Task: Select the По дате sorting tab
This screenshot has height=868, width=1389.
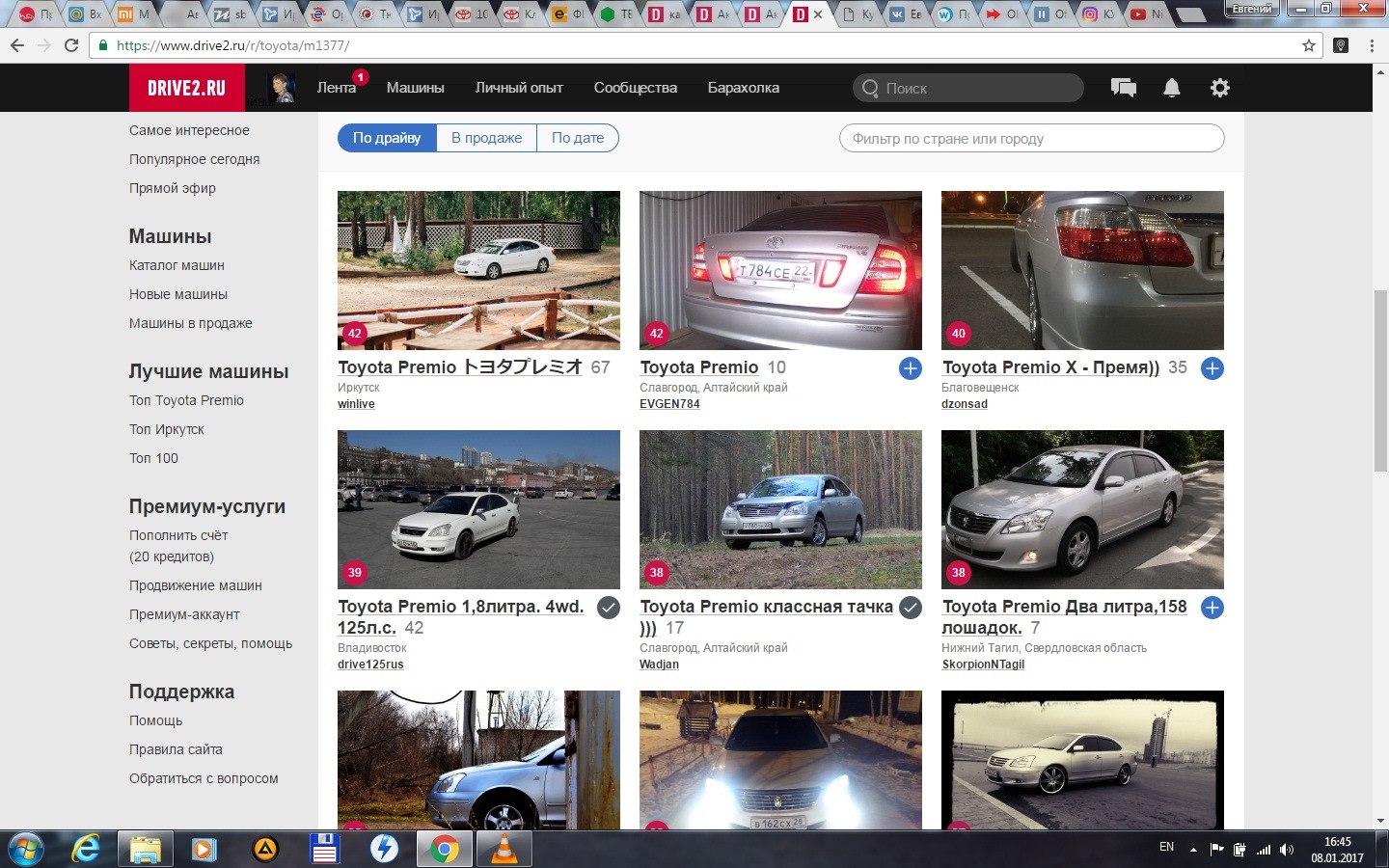Action: (x=578, y=138)
